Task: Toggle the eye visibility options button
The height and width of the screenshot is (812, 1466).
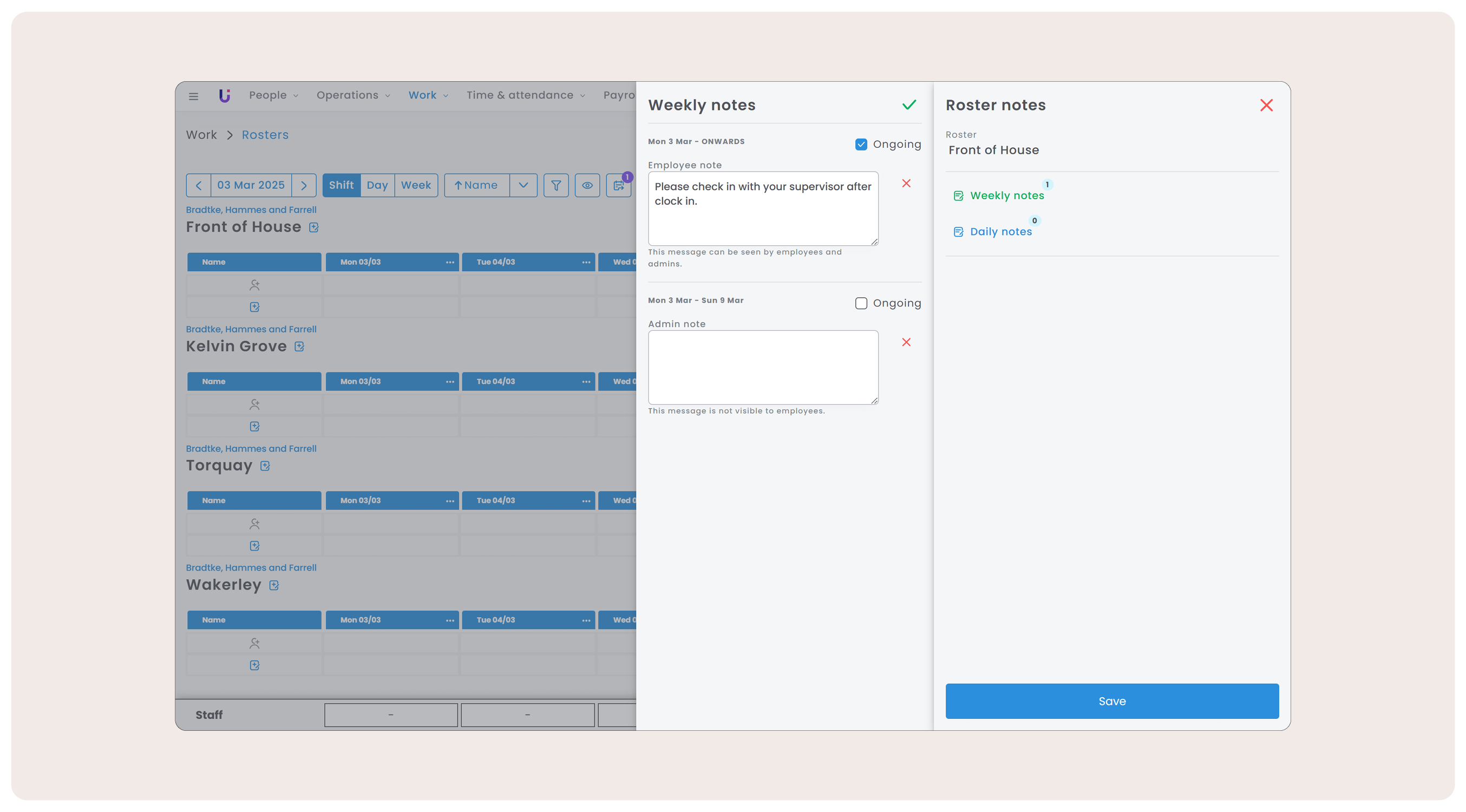Action: tap(587, 186)
